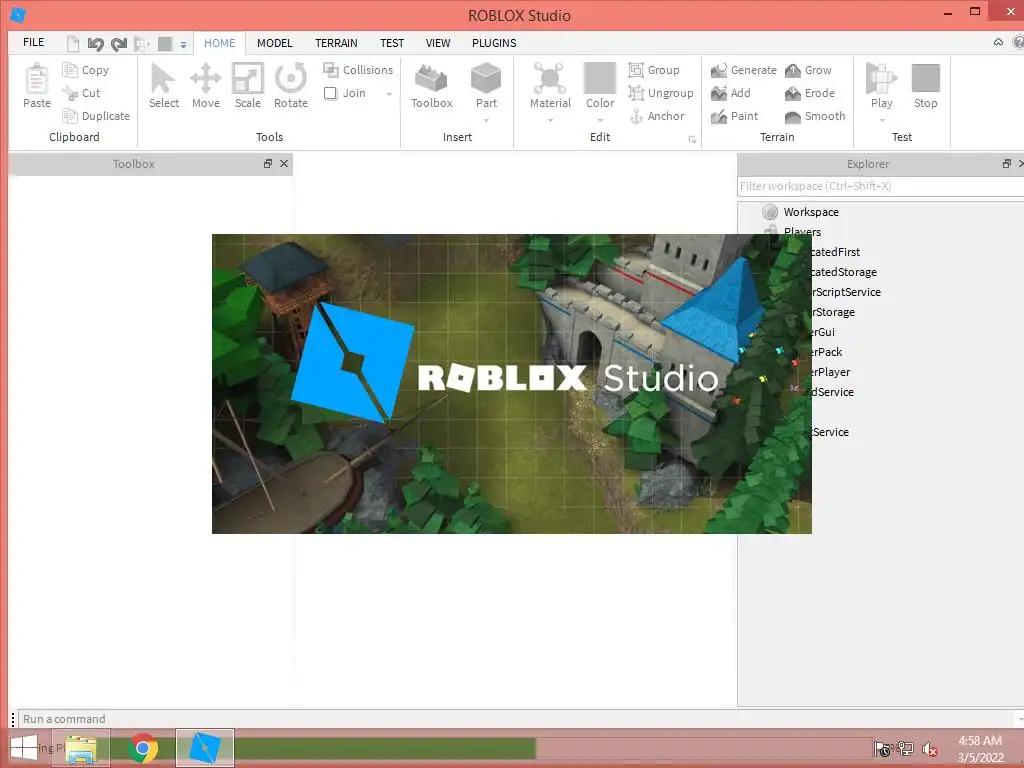Click the Cut scissors icon
This screenshot has width=1024, height=768.
[70, 93]
